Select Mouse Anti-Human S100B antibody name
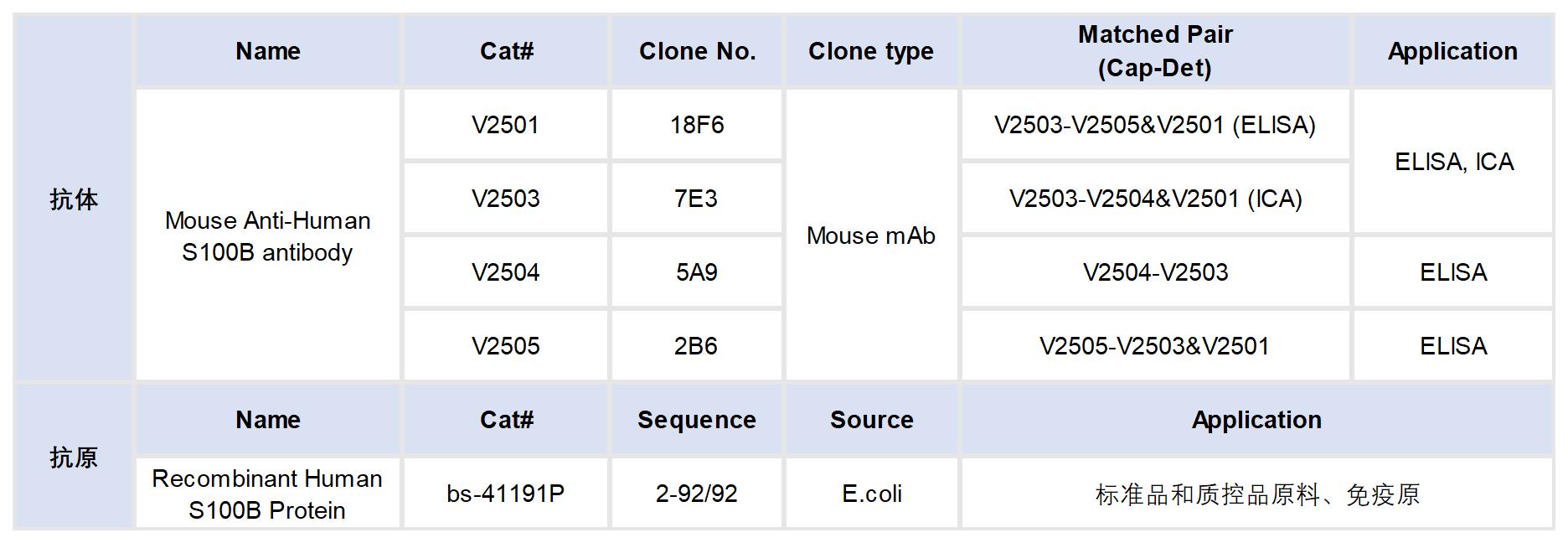This screenshot has height=543, width=1568. tap(267, 236)
